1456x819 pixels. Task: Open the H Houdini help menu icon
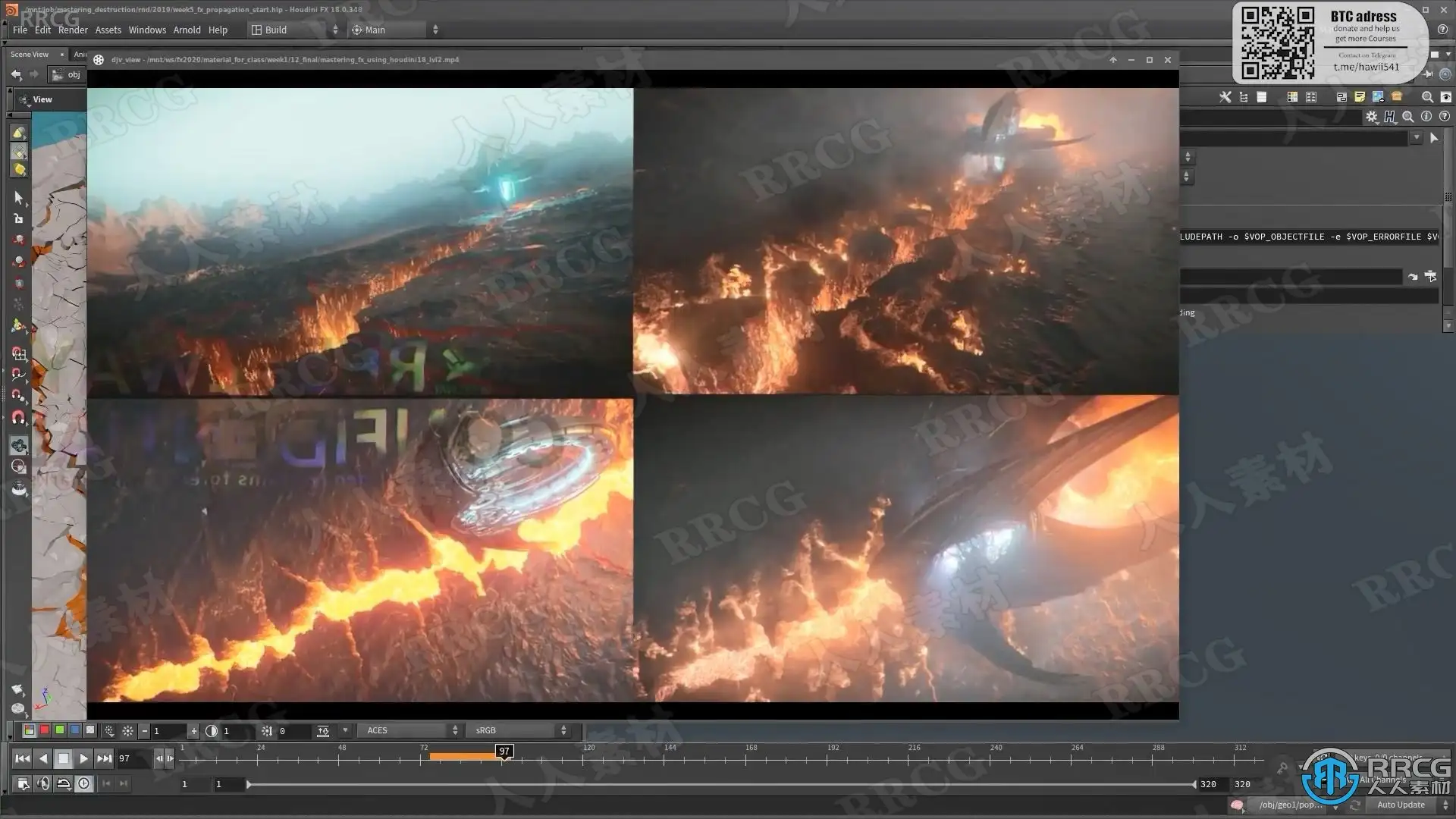pyautogui.click(x=1389, y=117)
